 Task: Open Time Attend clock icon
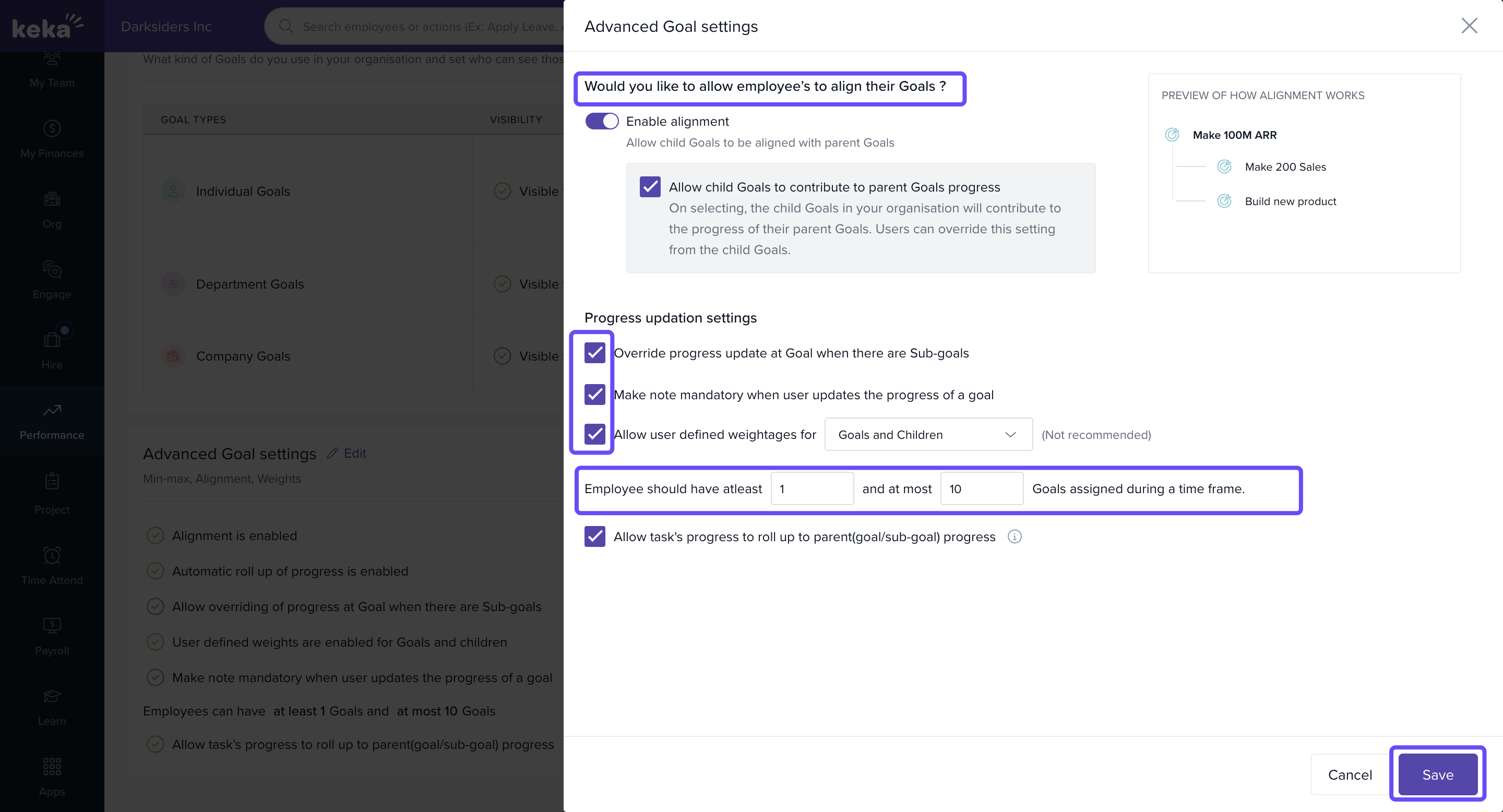point(52,555)
